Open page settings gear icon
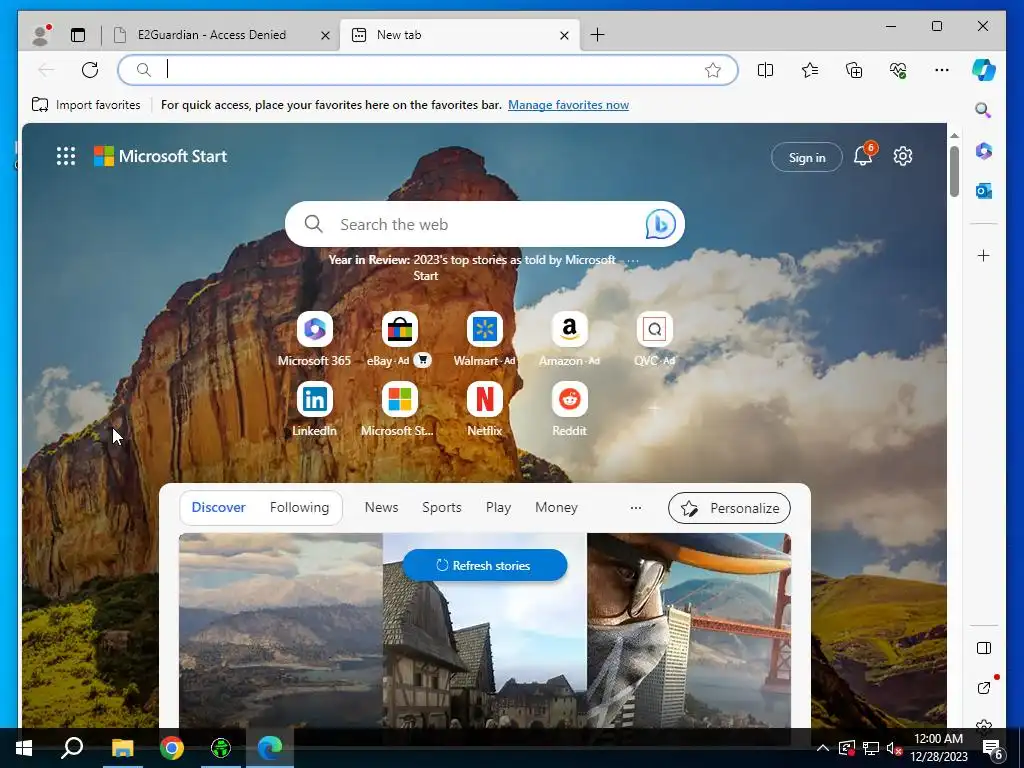This screenshot has width=1024, height=768. [x=903, y=156]
